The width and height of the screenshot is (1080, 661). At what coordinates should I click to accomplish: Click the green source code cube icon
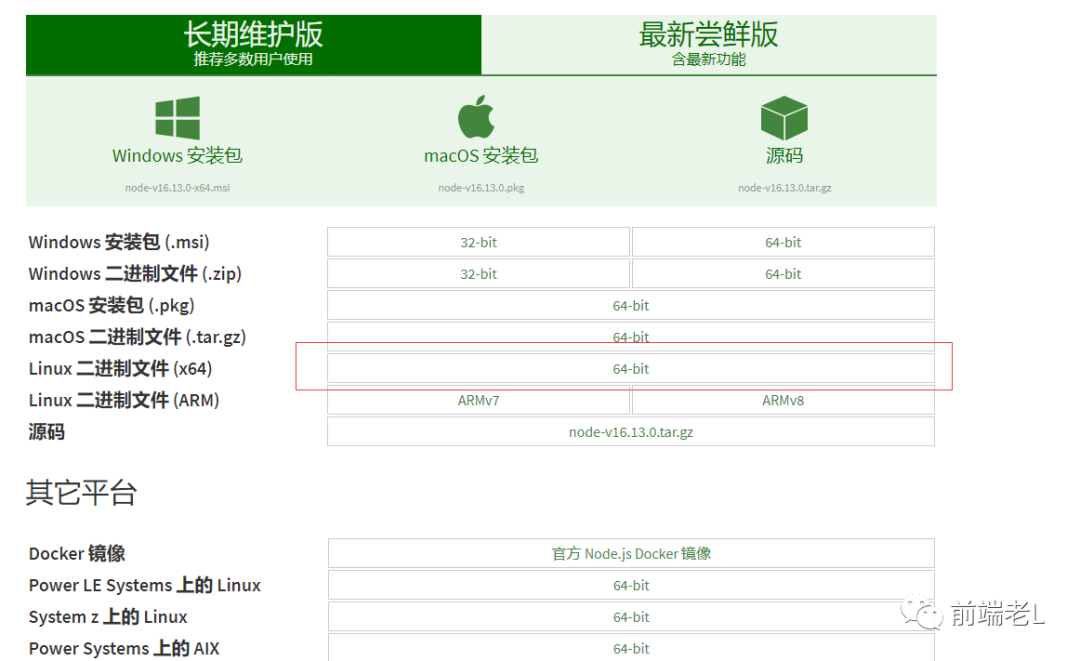pyautogui.click(x=784, y=118)
